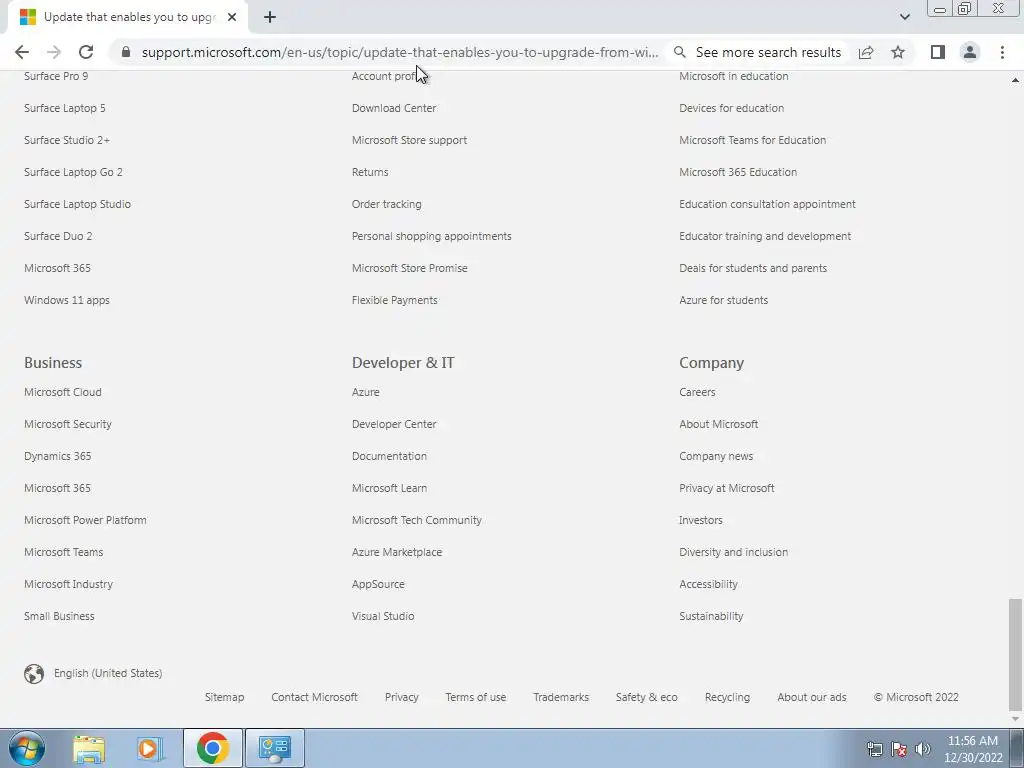This screenshot has width=1024, height=768.
Task: Open Personal shopping appointments link
Action: pos(432,236)
